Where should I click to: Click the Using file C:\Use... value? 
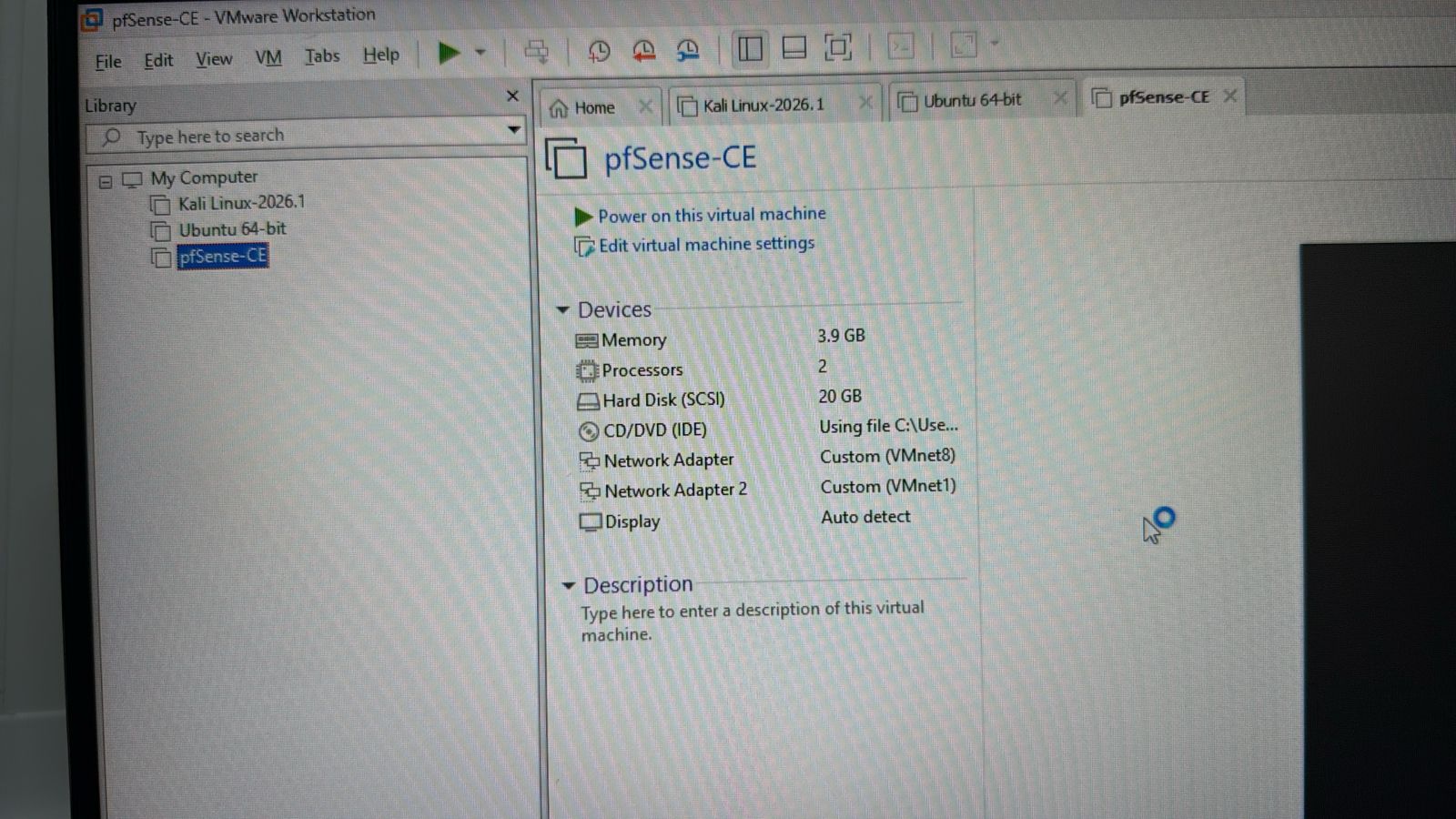[888, 426]
